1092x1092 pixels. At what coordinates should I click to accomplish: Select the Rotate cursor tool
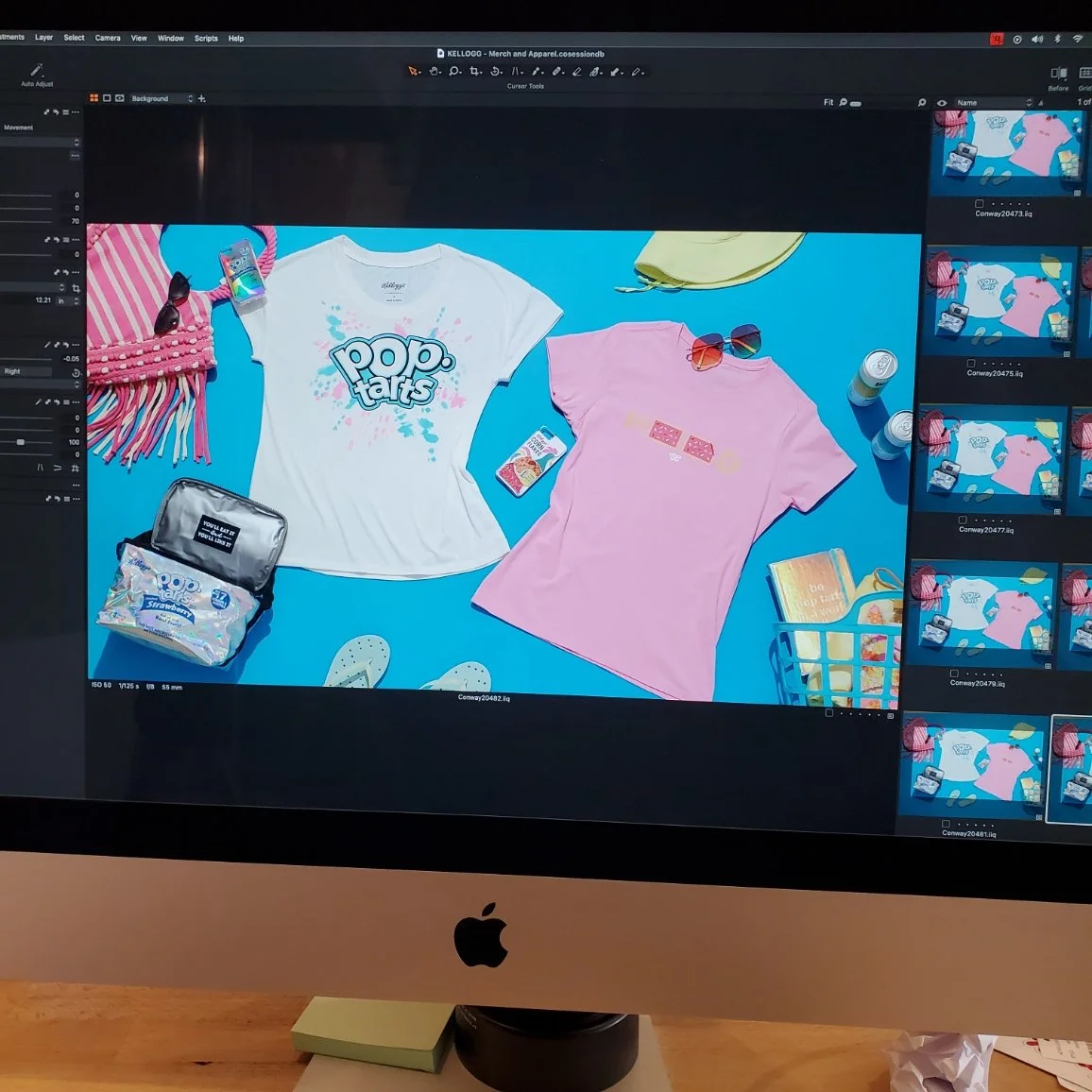[494, 71]
